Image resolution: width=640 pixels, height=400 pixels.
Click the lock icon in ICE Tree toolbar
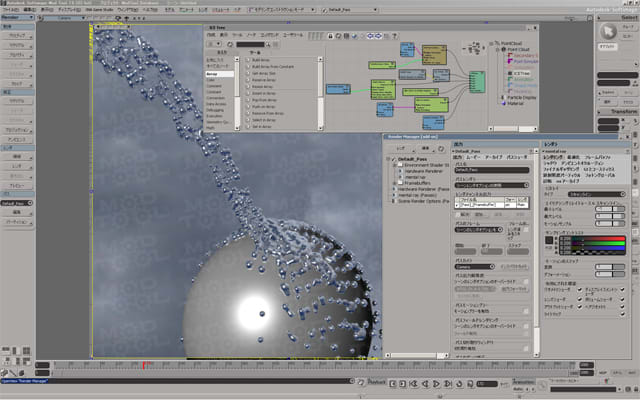click(x=331, y=36)
